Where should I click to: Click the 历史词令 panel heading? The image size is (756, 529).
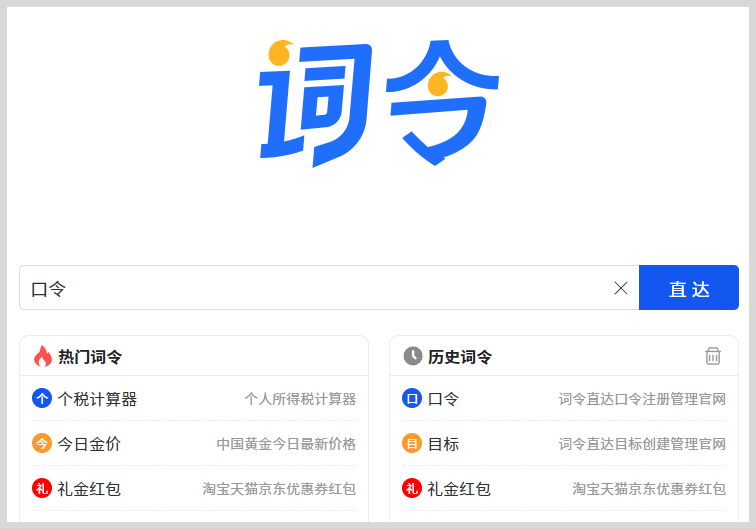[x=460, y=357]
